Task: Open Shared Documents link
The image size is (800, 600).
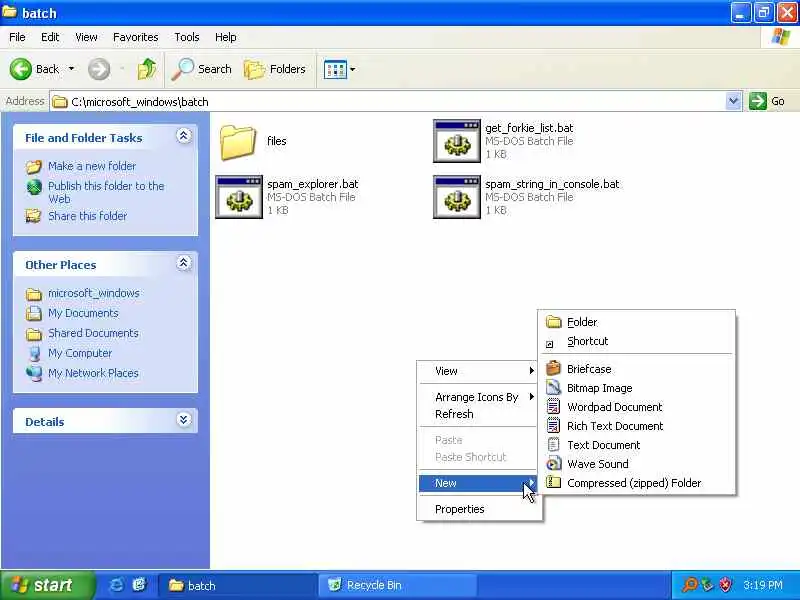Action: pyautogui.click(x=93, y=333)
